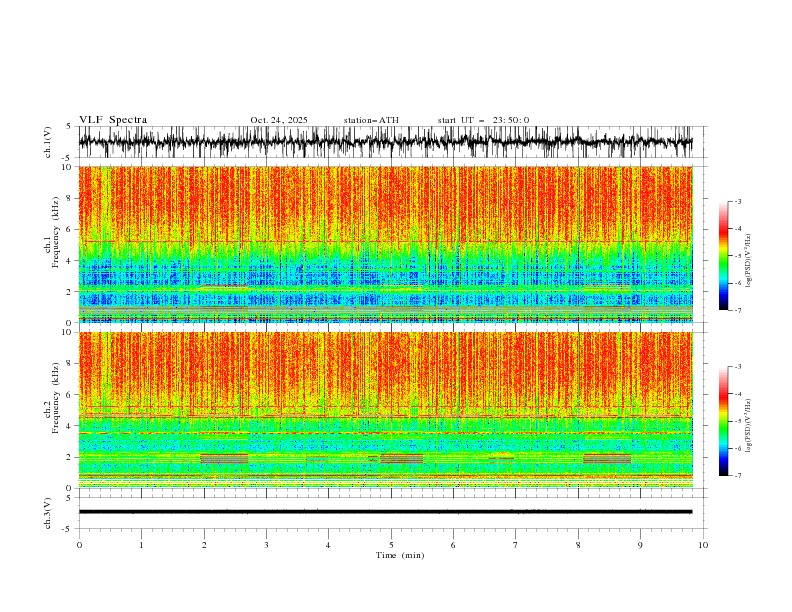This screenshot has height=612, width=792.
Task: Click the log(PSD) label beside upper color bar
Action: (x=748, y=262)
